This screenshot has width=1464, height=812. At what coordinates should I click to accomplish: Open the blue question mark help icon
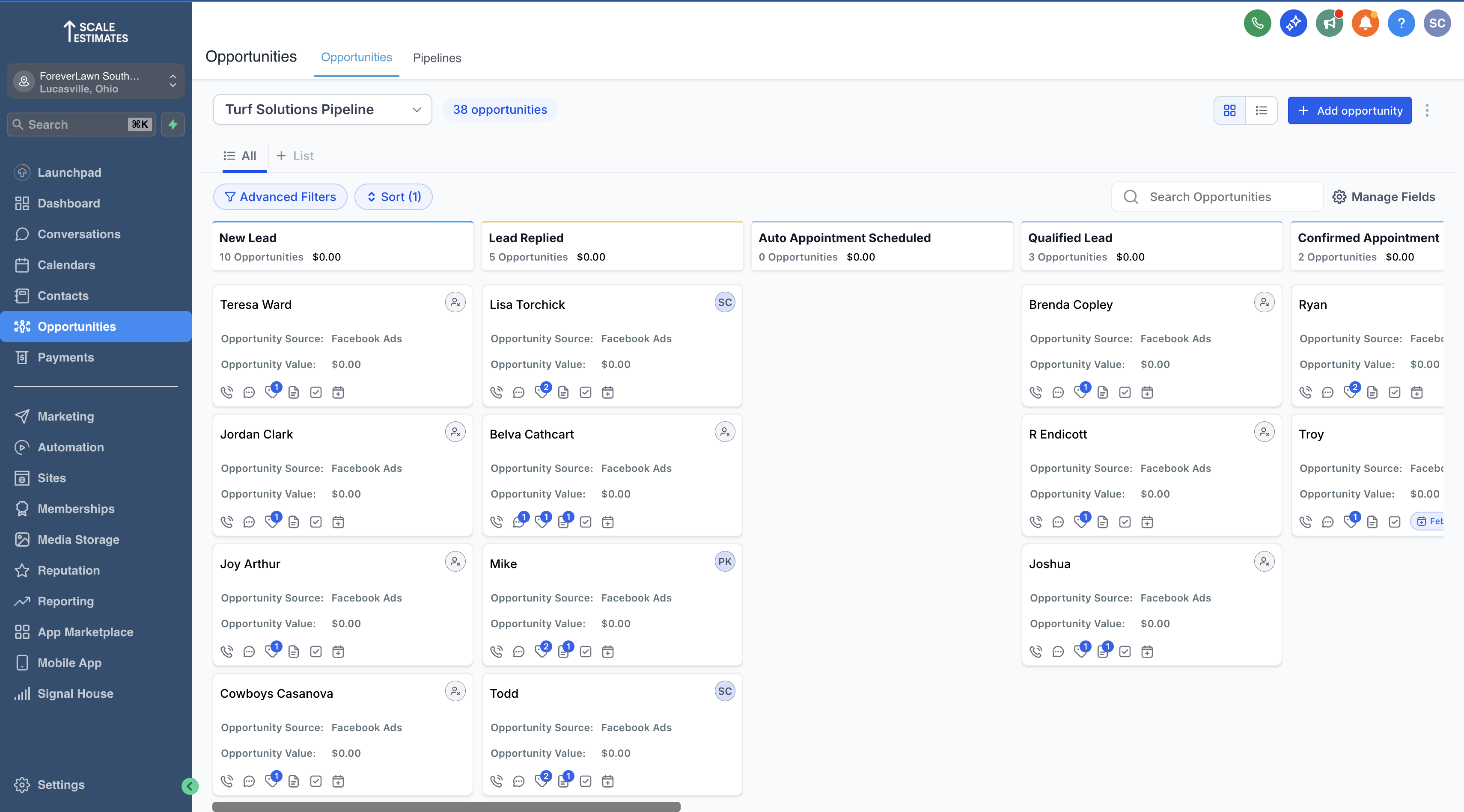coord(1401,23)
